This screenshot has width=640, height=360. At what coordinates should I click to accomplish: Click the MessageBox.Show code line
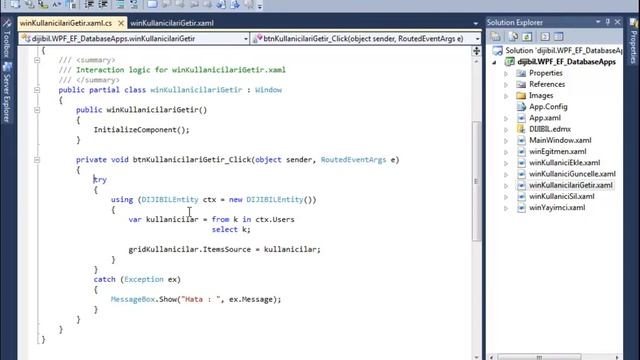(196, 300)
